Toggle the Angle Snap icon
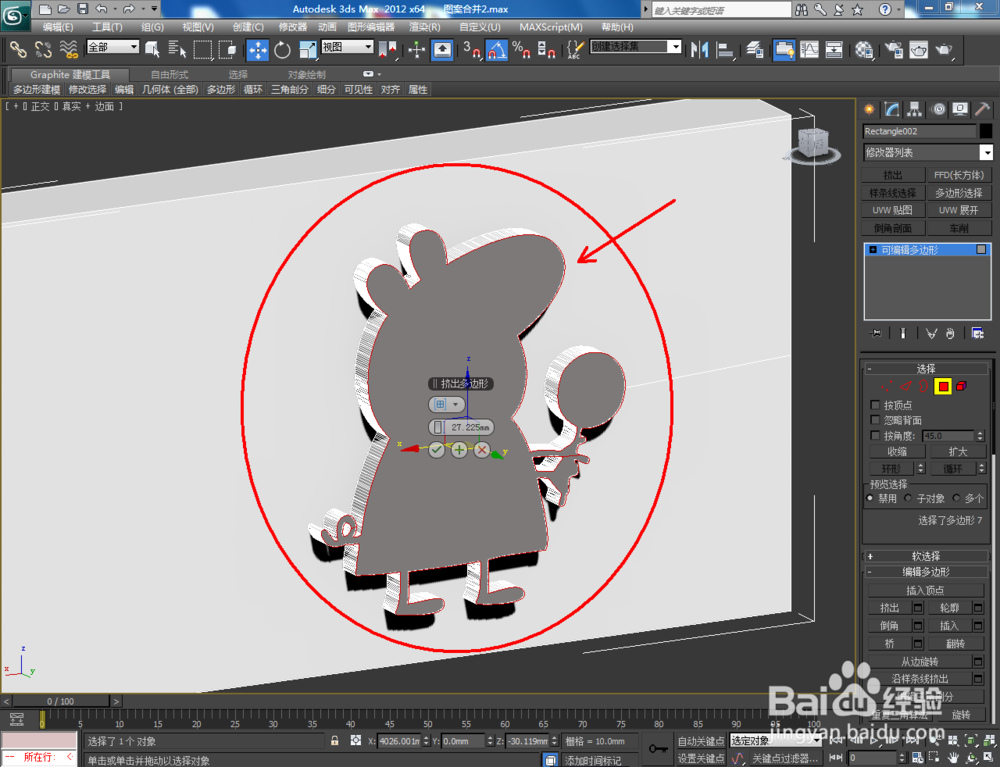Image resolution: width=1000 pixels, height=767 pixels. click(x=497, y=49)
